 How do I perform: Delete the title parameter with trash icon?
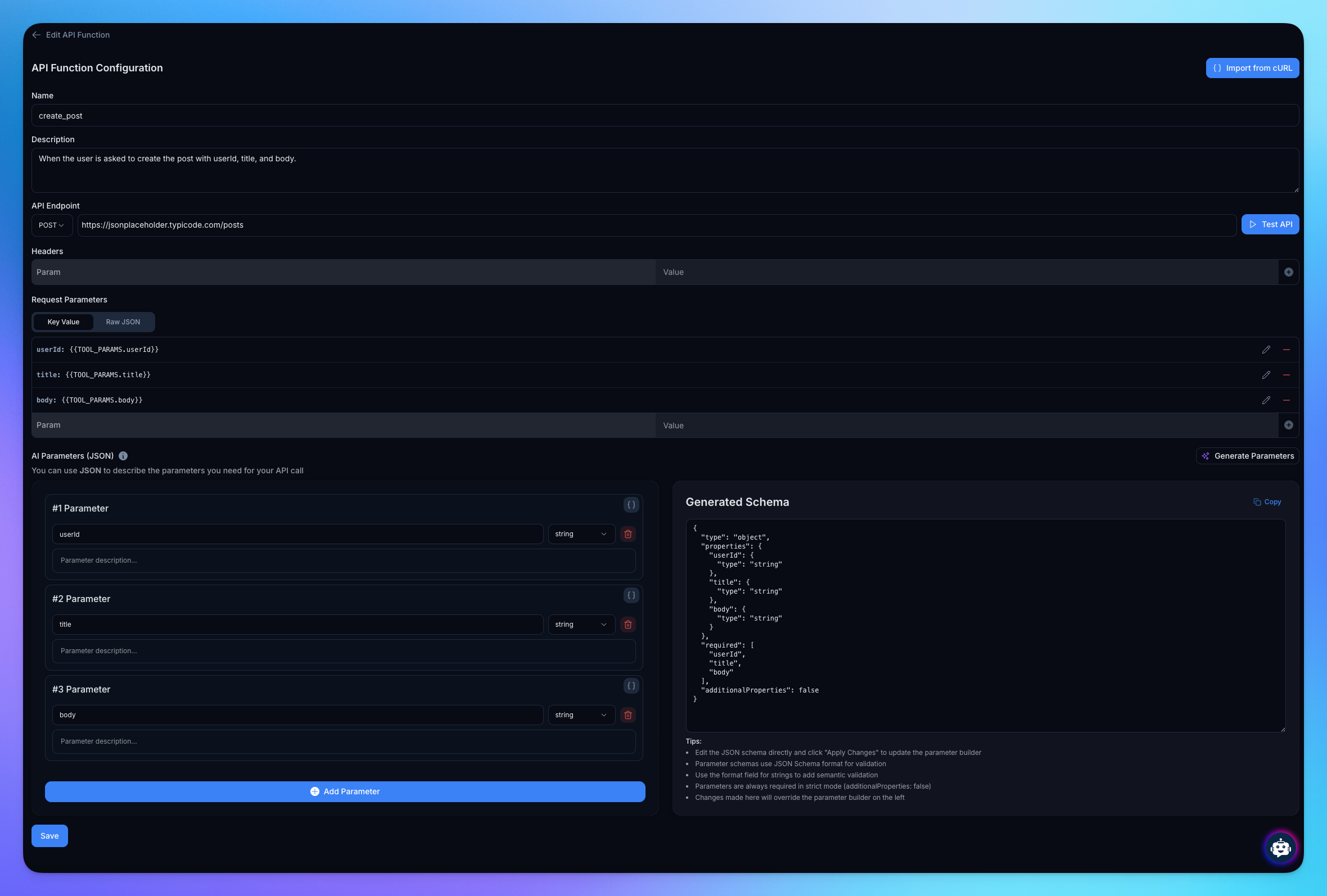point(628,625)
